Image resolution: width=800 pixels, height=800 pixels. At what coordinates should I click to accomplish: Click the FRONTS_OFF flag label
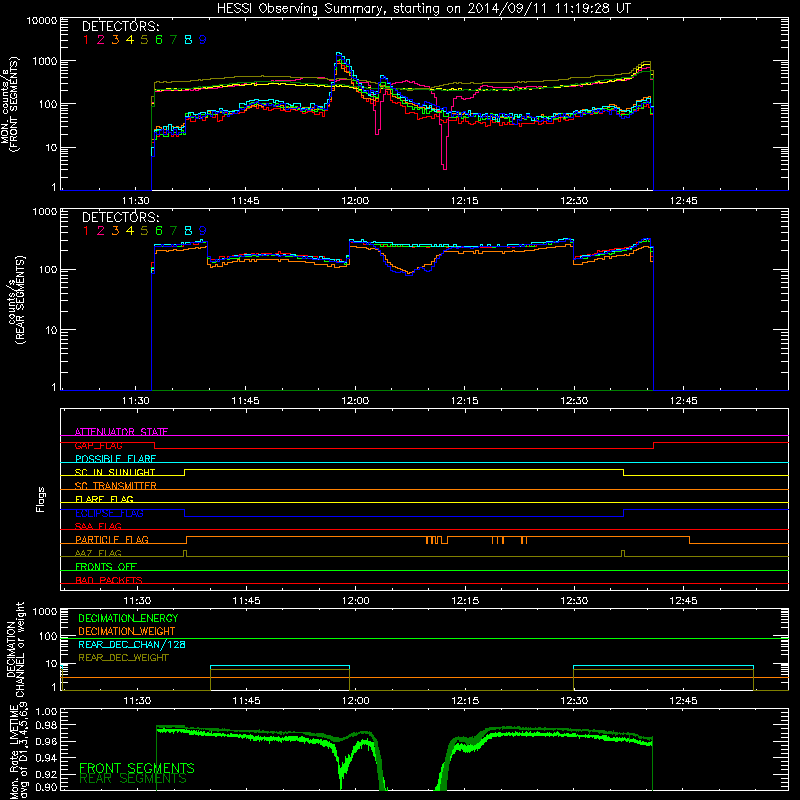pyautogui.click(x=106, y=566)
